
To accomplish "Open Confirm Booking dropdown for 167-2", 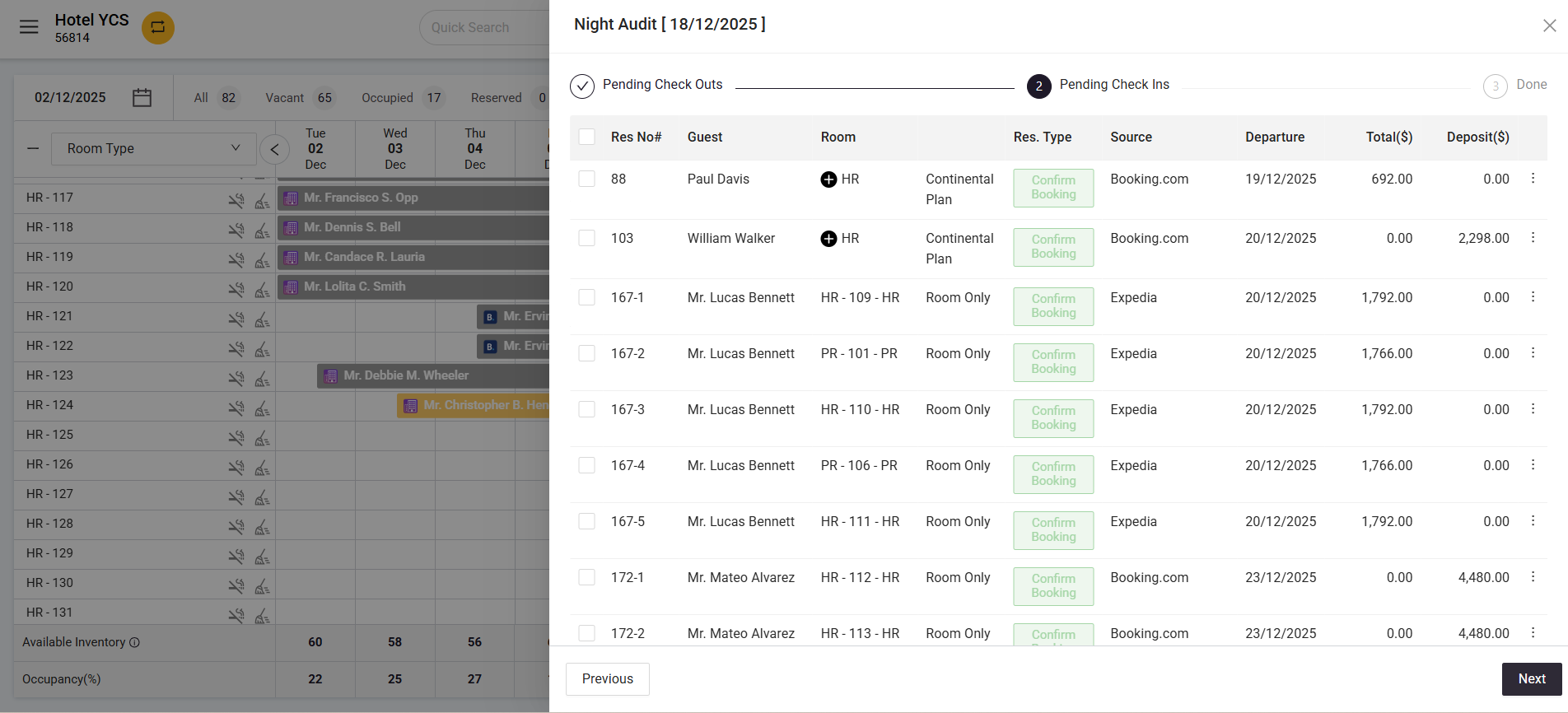I will click(1053, 362).
